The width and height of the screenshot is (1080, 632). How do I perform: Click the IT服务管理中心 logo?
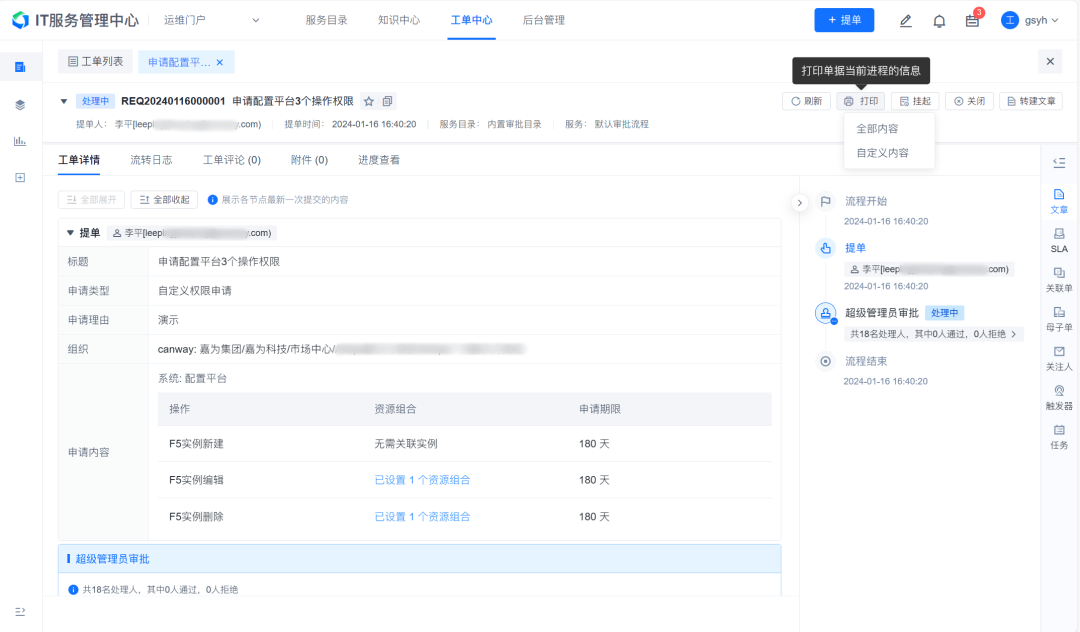tap(76, 20)
